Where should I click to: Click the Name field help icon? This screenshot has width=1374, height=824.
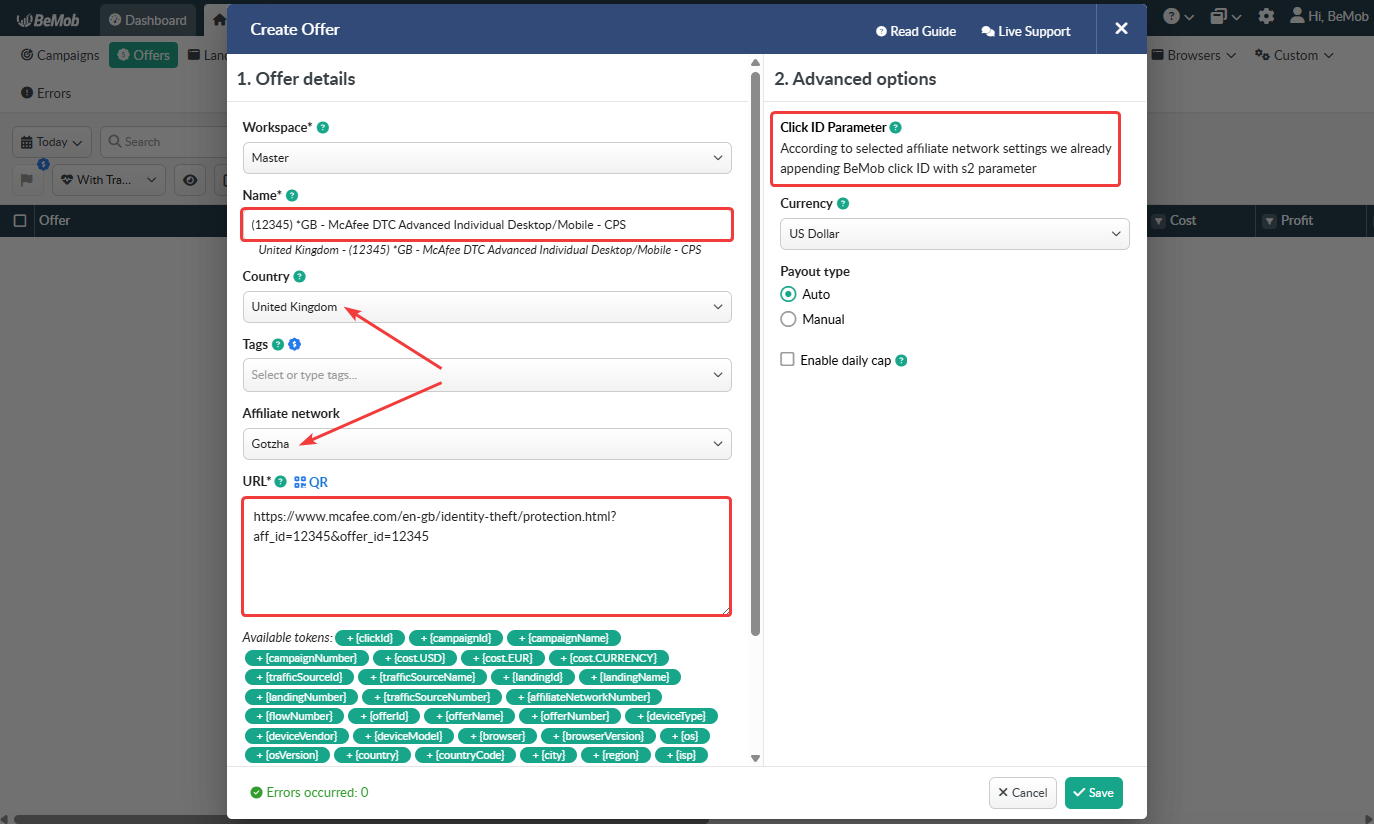pos(292,195)
